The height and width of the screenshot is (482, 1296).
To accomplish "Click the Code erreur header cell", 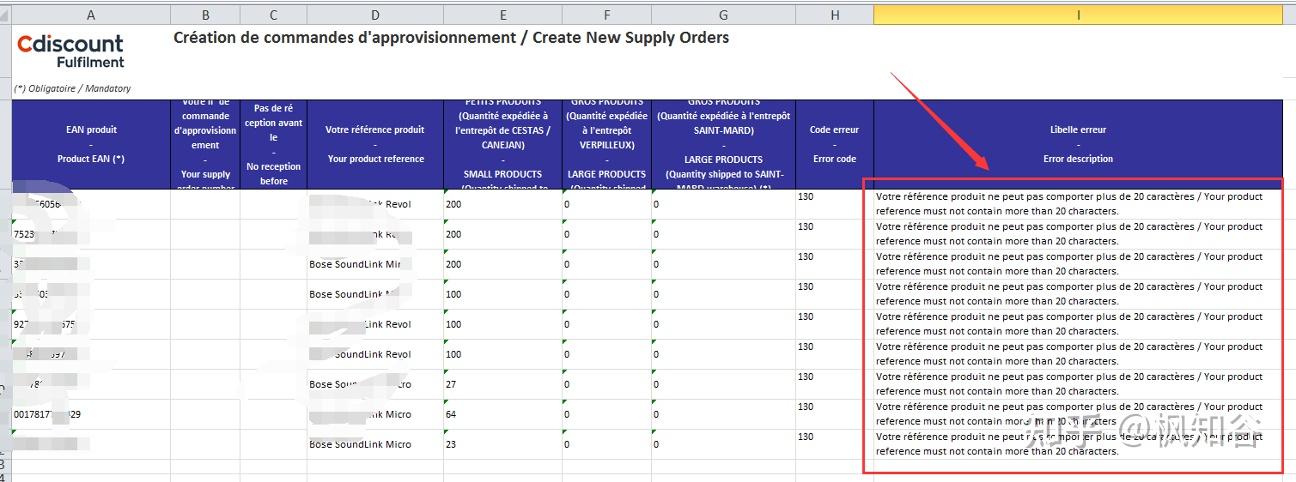I will tap(834, 144).
